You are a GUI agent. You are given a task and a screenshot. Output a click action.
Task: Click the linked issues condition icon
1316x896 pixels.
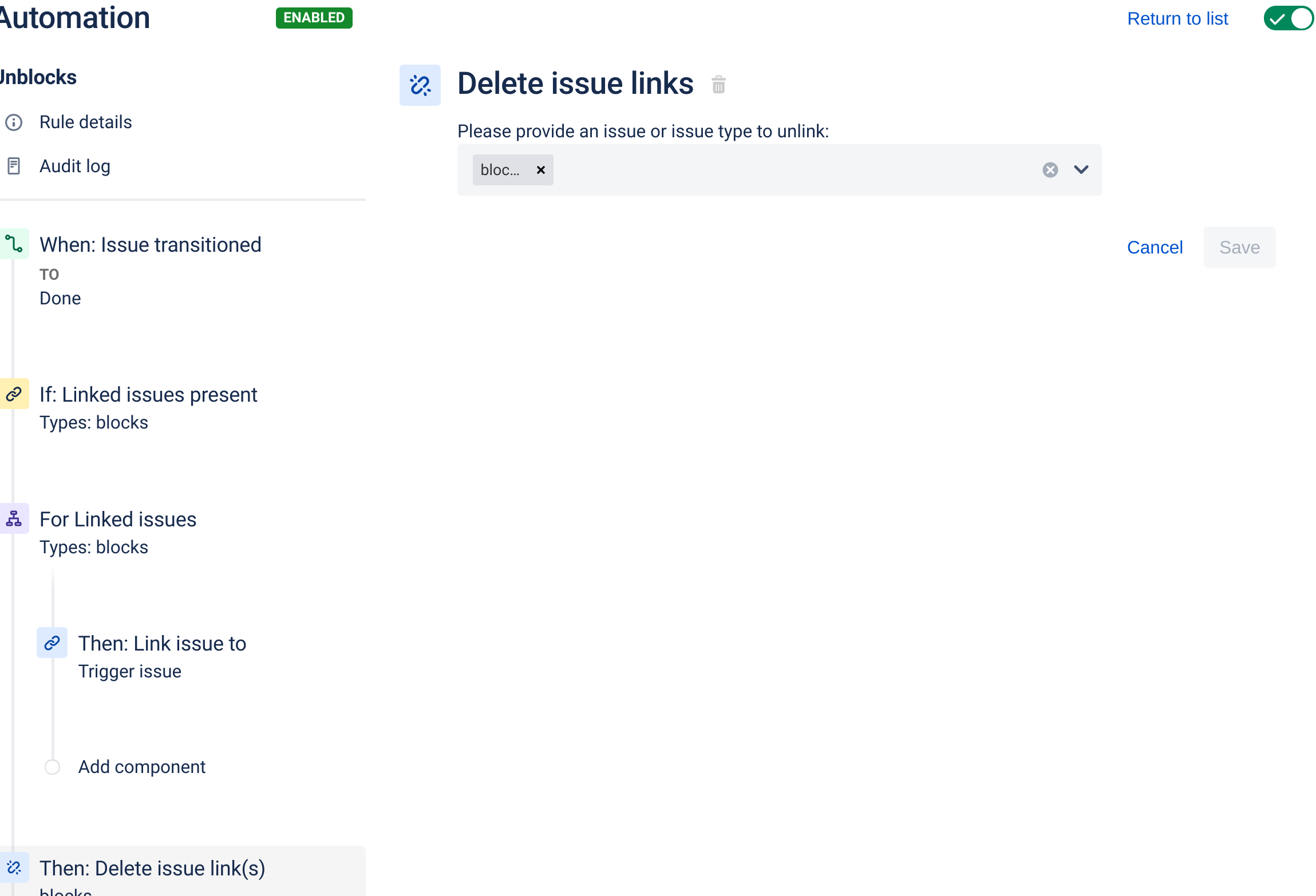point(15,394)
